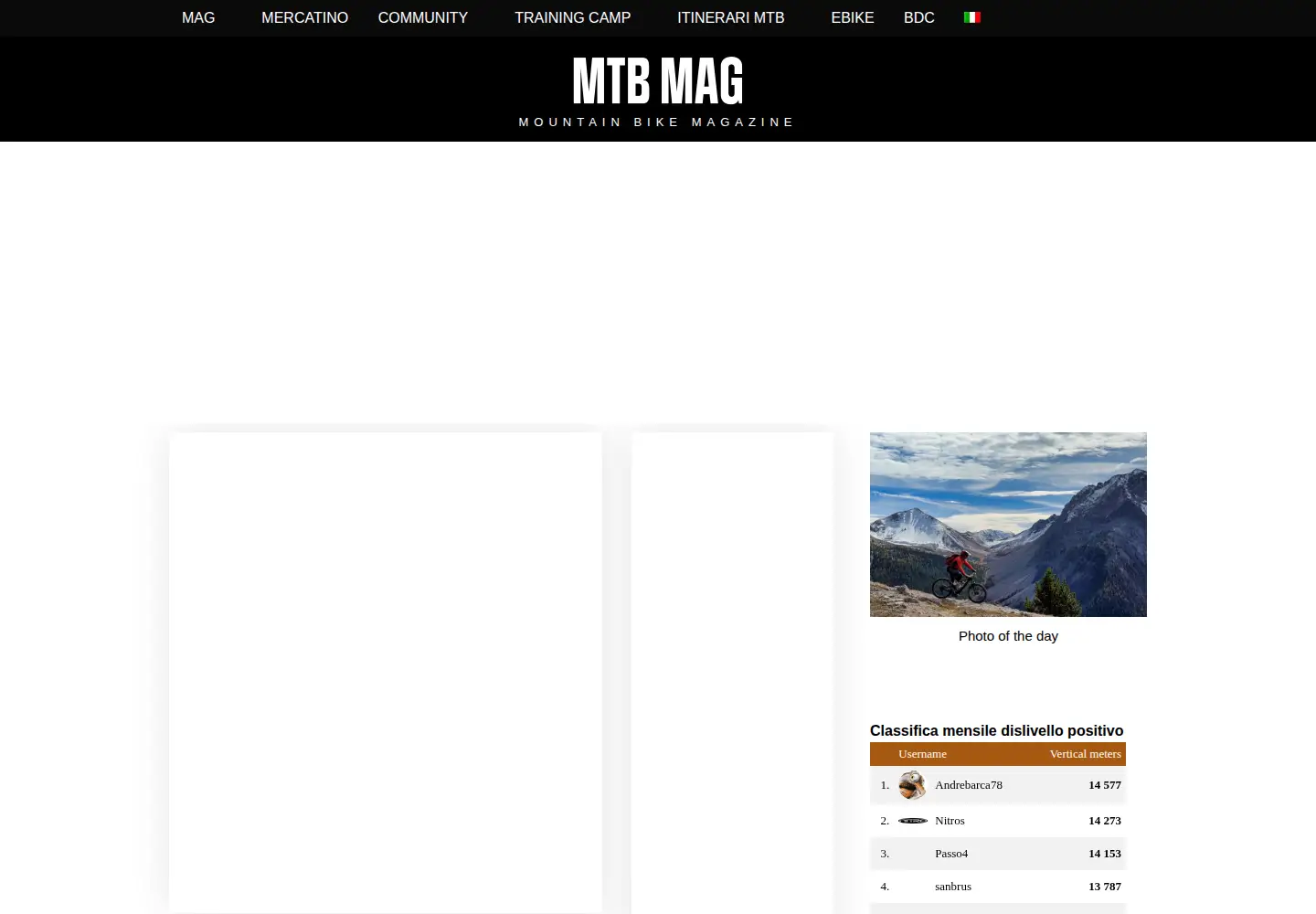Click the Classifica mensile dislivello positivo heading
1316x914 pixels.
997,730
